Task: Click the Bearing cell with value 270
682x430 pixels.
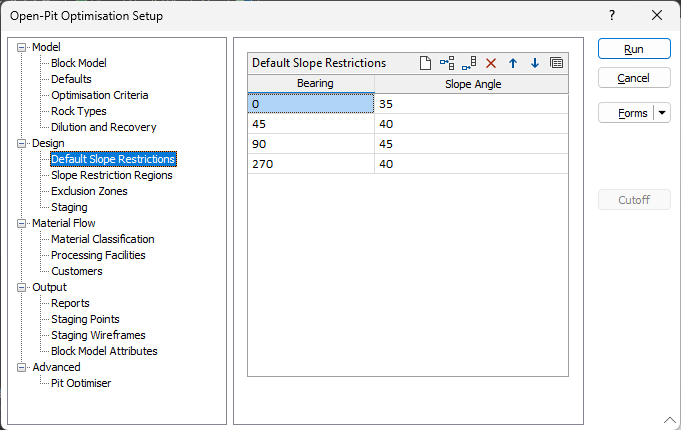Action: coord(311,163)
